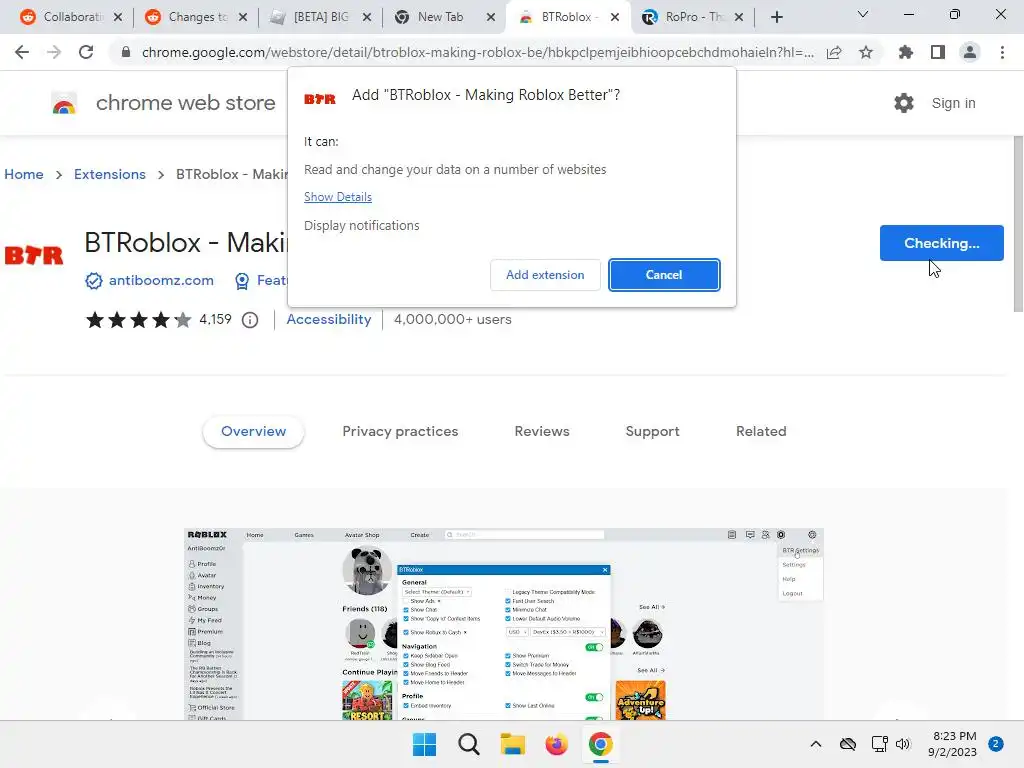Open antiboomz.com publisher link
Viewport: 1024px width, 768px height.
coord(161,281)
